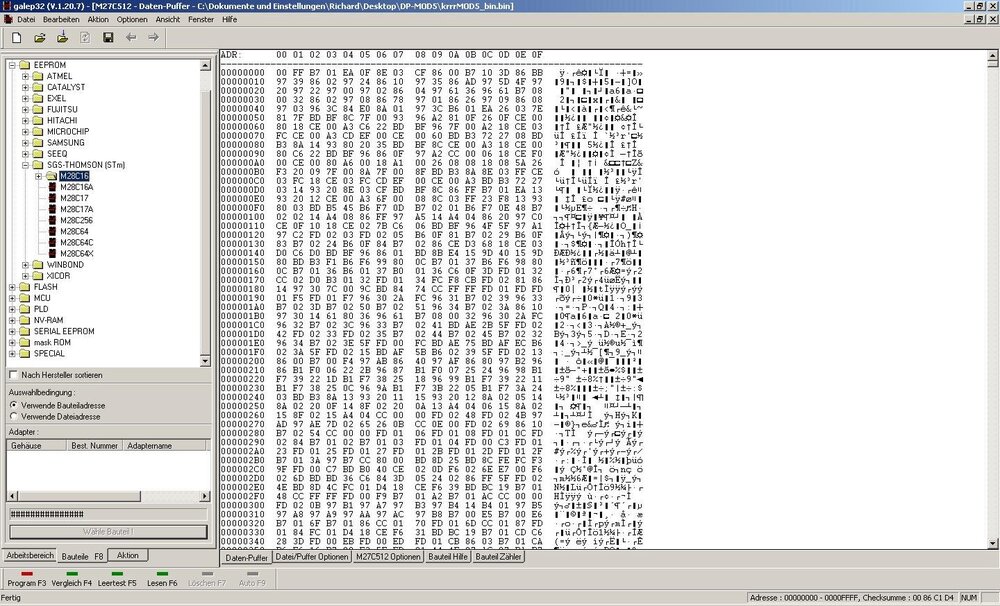Expand the MICROCHIP manufacturer folder

coord(26,131)
